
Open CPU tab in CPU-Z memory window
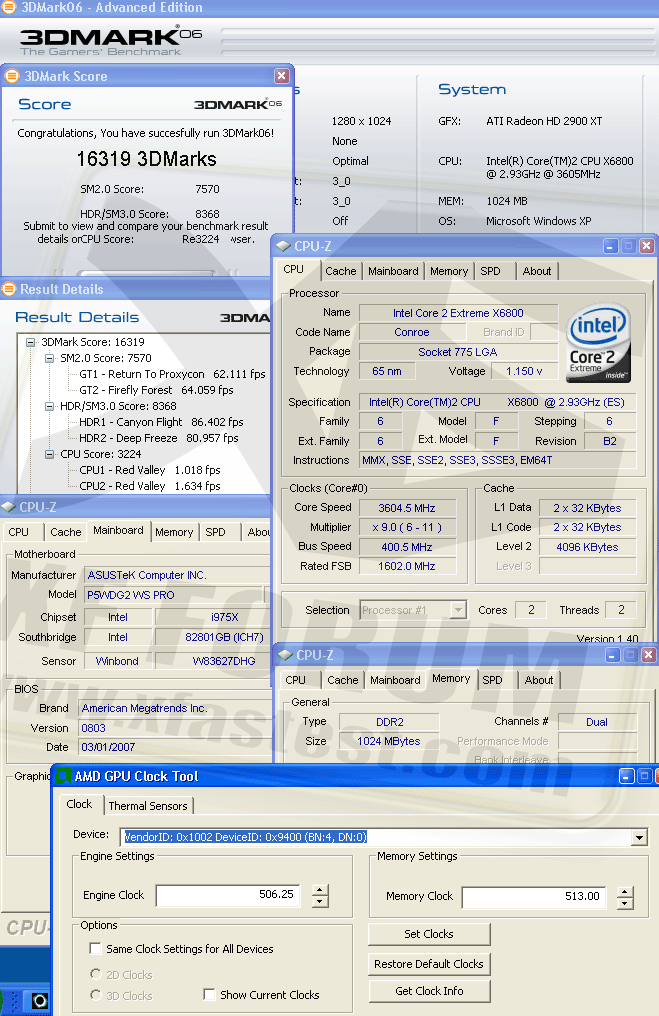tap(295, 680)
